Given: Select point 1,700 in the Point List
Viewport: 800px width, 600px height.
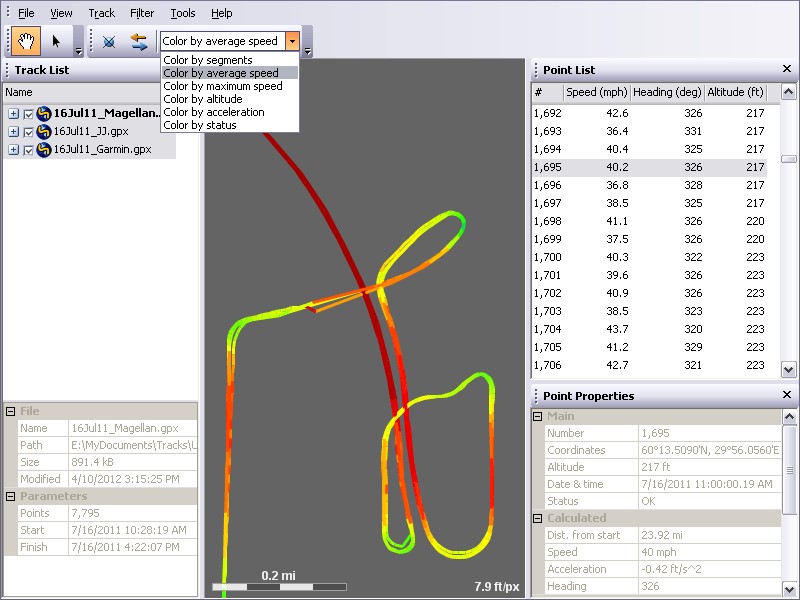Looking at the screenshot, I should click(600, 256).
